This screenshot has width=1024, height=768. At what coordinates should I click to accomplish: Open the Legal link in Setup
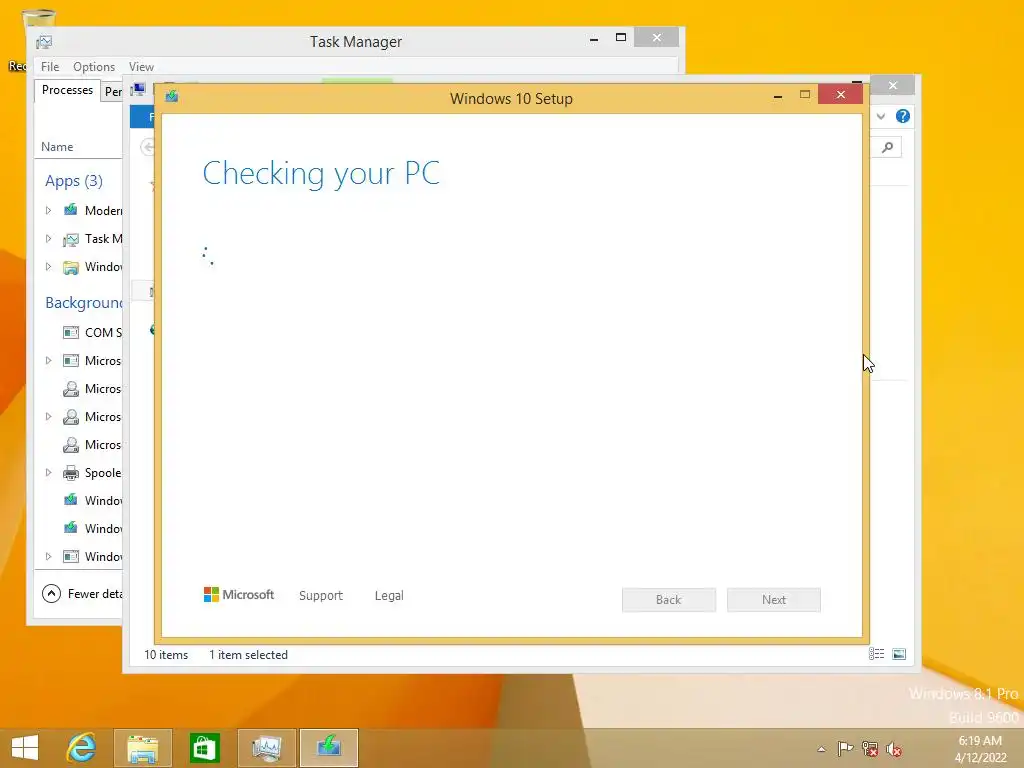point(389,596)
